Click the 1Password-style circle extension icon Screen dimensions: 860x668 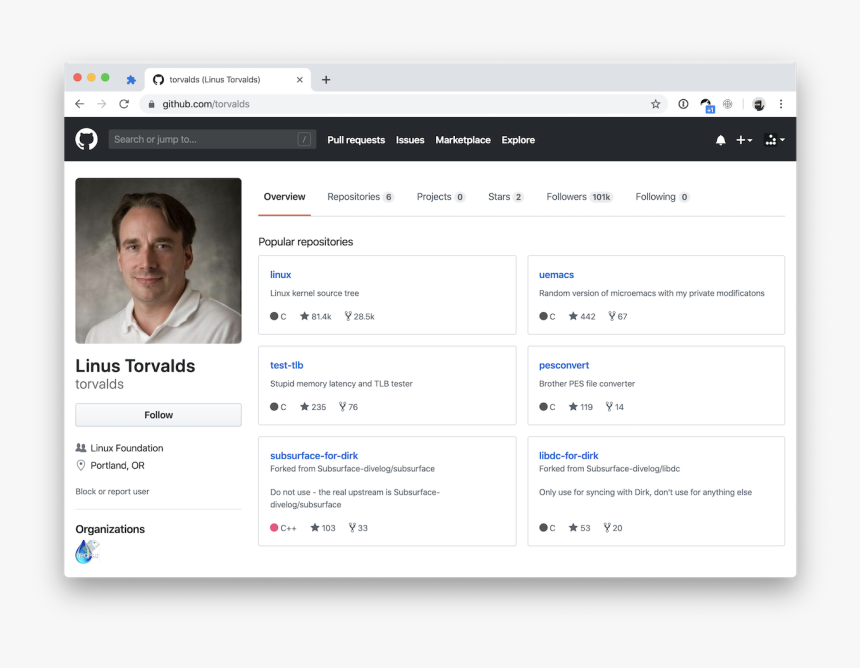(683, 104)
